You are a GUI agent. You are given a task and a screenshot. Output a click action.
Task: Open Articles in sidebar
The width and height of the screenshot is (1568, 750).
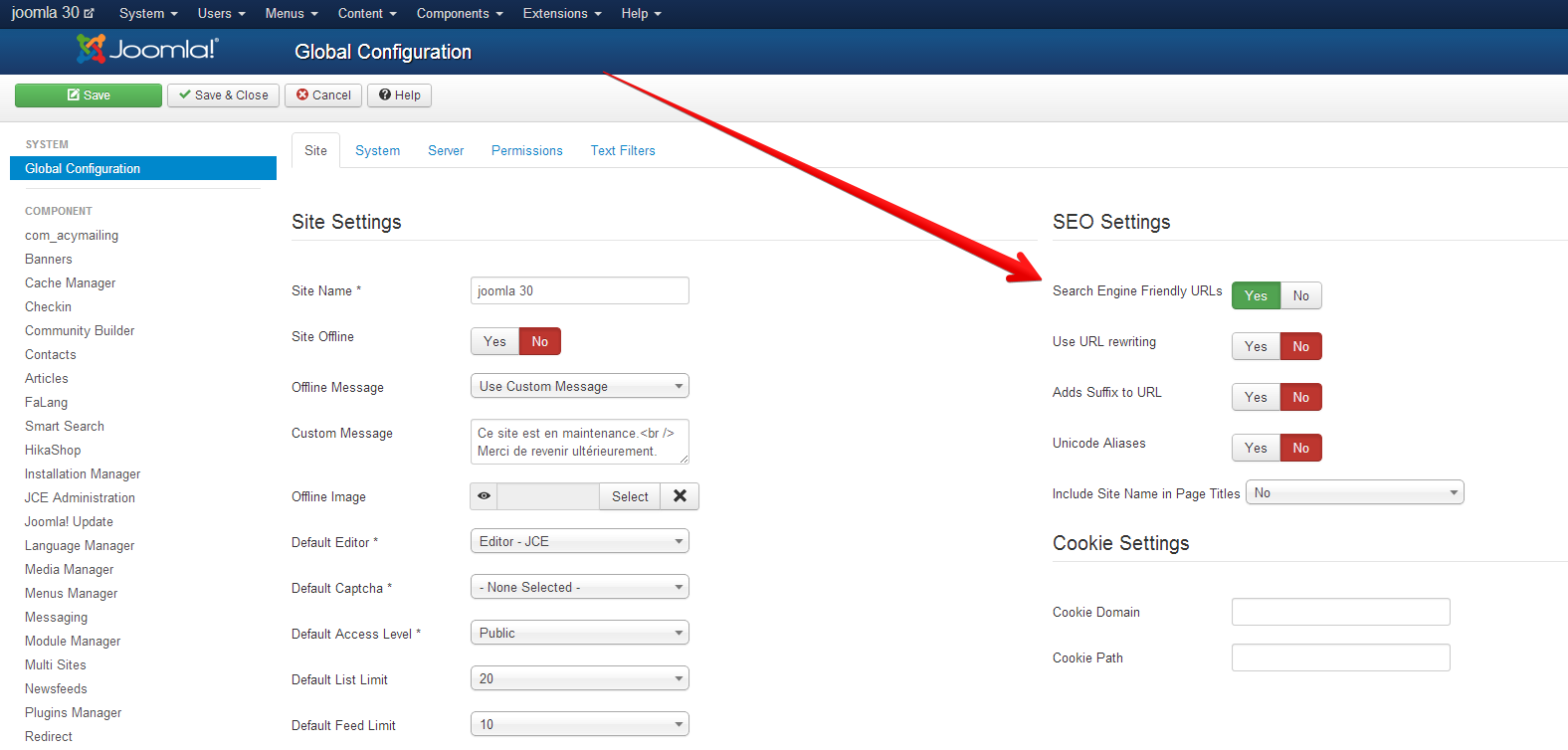[47, 378]
